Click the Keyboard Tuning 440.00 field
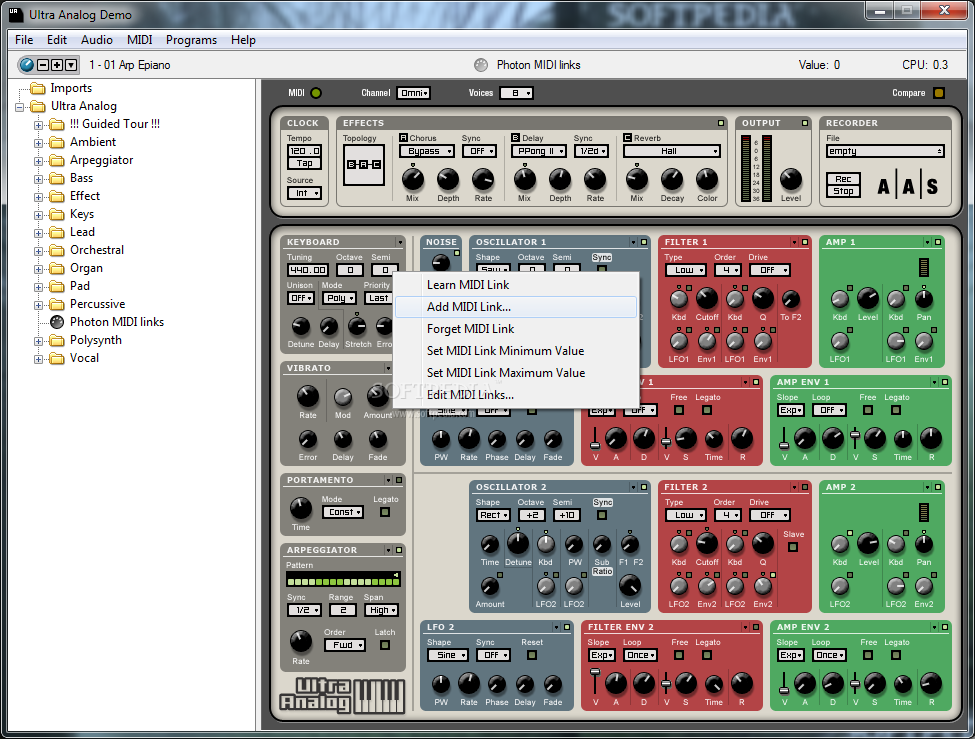 tap(307, 270)
